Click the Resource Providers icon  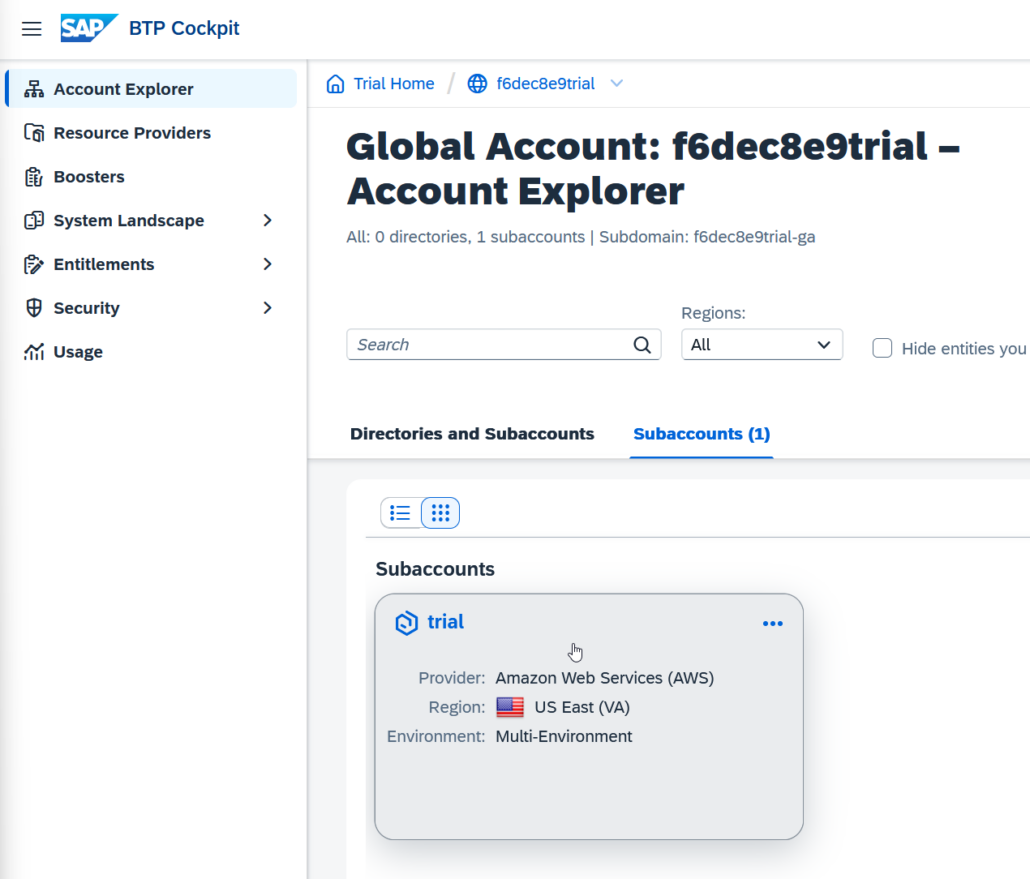click(x=34, y=133)
